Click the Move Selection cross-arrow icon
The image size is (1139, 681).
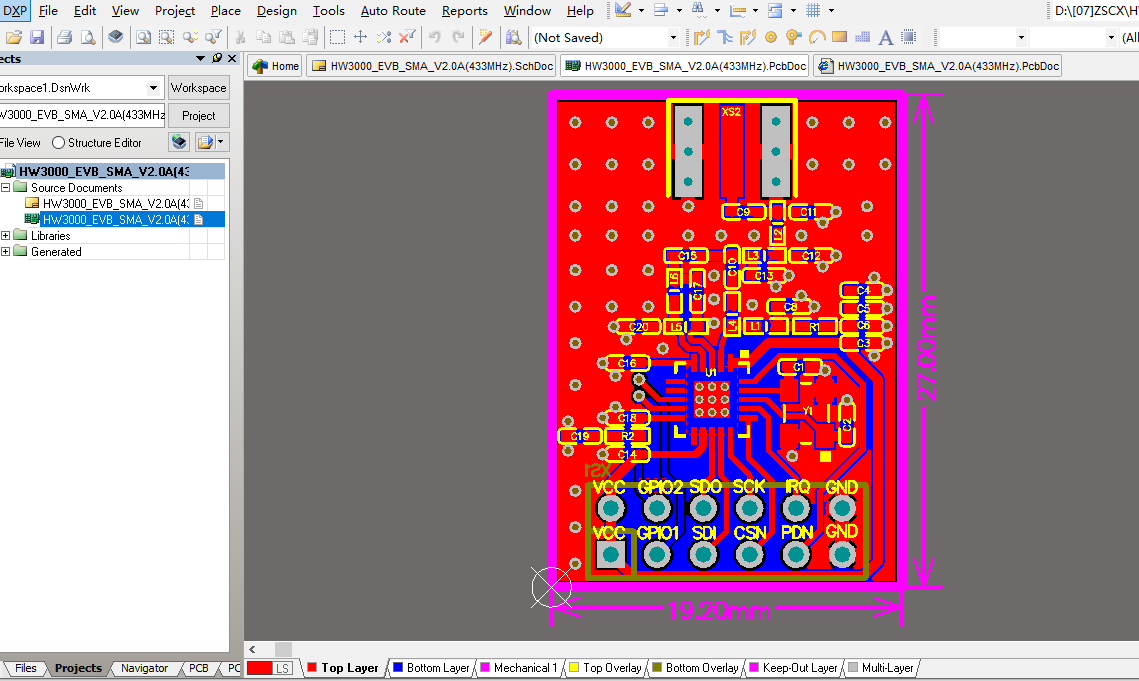(x=360, y=37)
